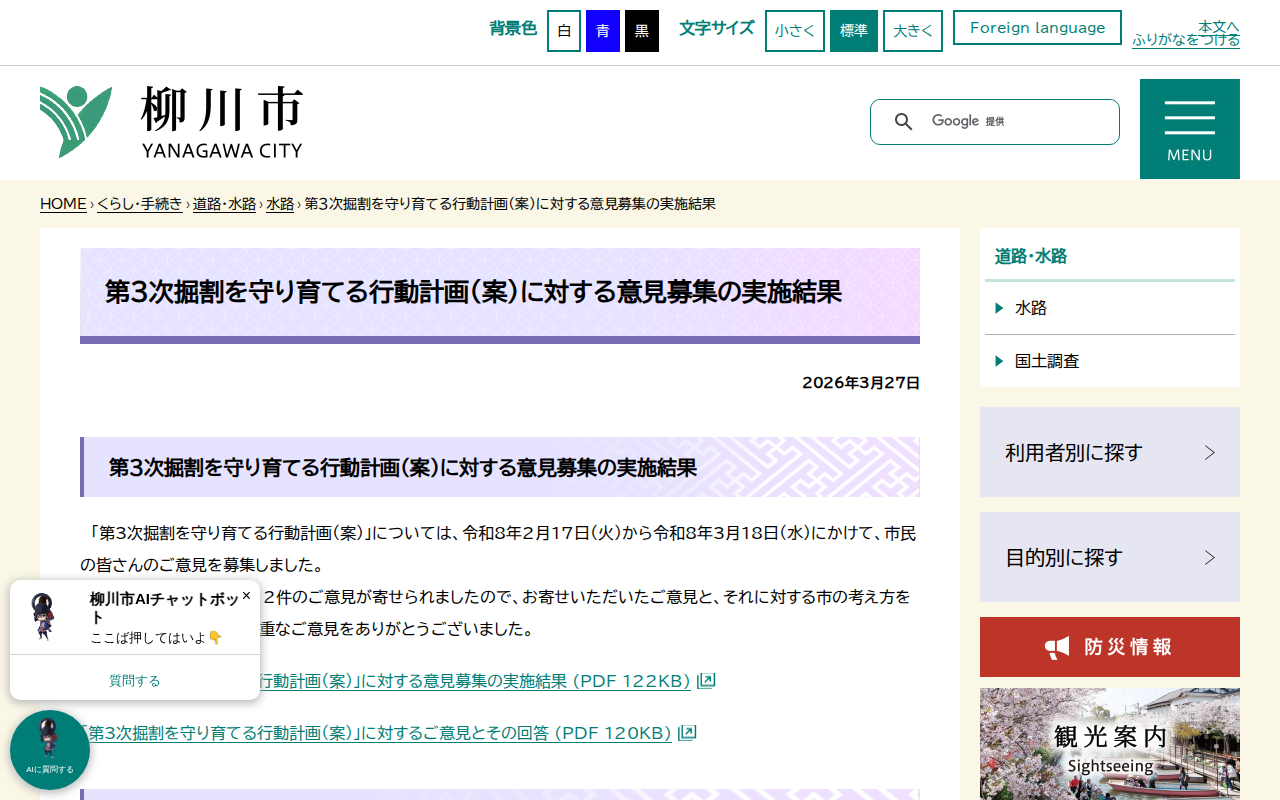Open chatbot via AIに質問する circular icon
Viewport: 1280px width, 800px height.
pos(49,749)
